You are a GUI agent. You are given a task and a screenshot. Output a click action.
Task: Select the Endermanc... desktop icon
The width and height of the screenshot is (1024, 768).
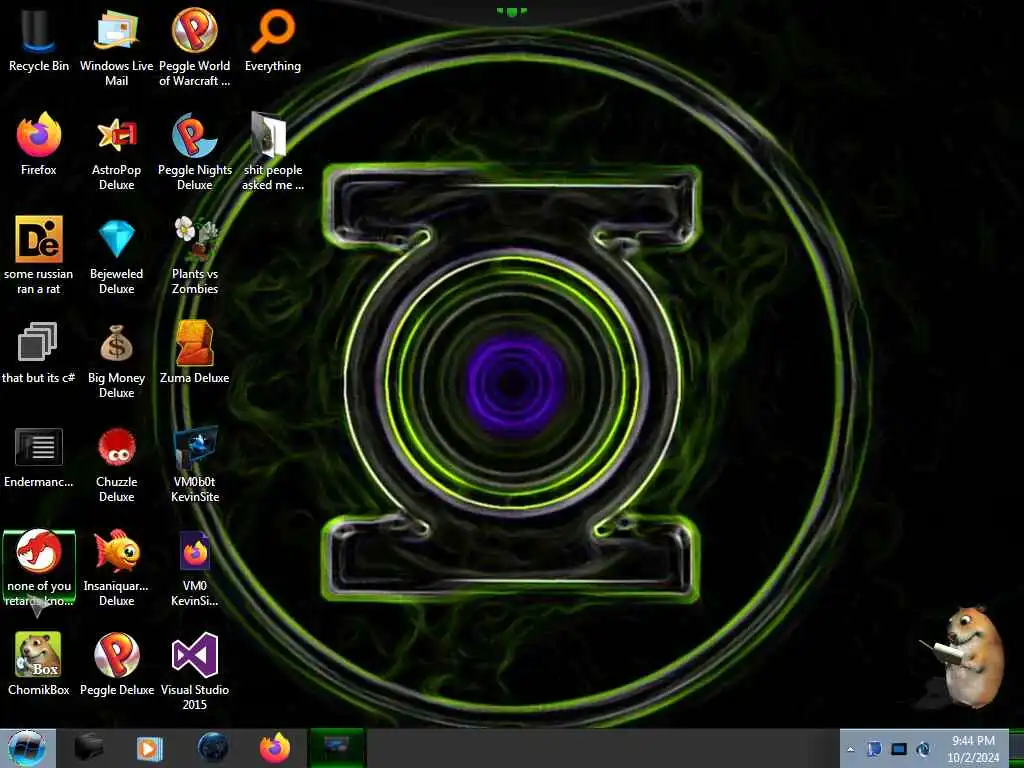(39, 456)
